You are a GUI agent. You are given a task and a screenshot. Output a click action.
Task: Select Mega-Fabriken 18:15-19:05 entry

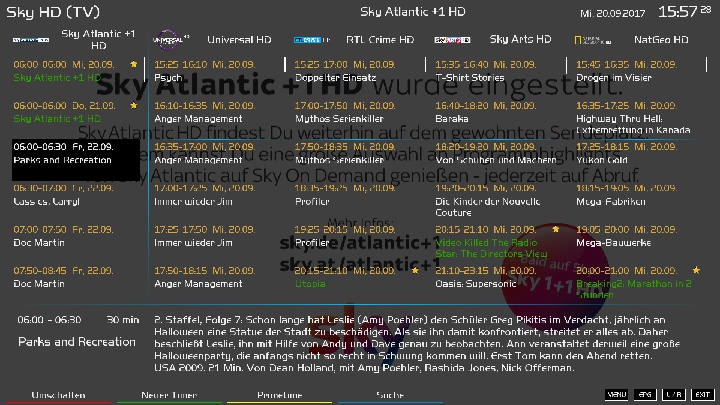point(639,195)
